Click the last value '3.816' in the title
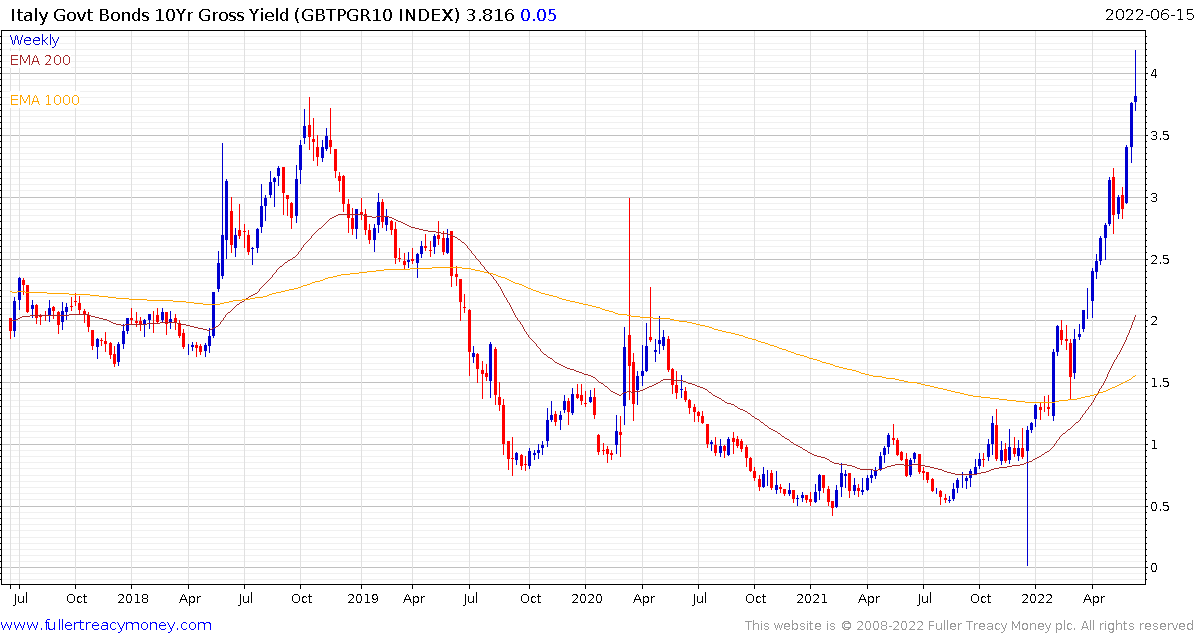Viewport: 1195px width, 640px height. point(491,16)
